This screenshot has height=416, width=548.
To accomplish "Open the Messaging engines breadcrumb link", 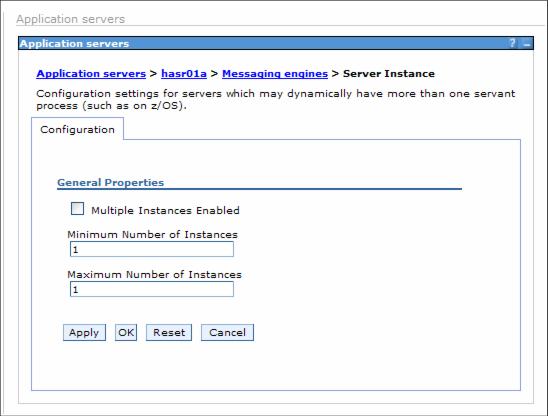I will (275, 74).
